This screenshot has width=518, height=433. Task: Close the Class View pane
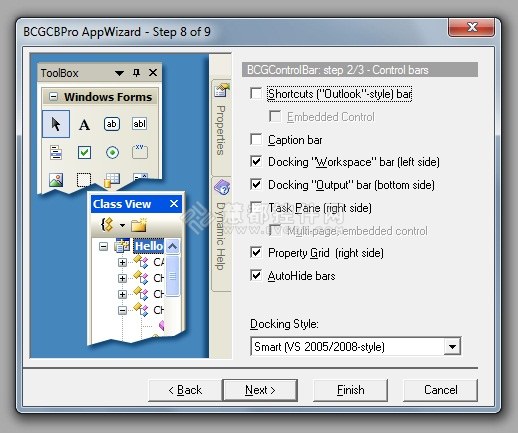(x=174, y=204)
